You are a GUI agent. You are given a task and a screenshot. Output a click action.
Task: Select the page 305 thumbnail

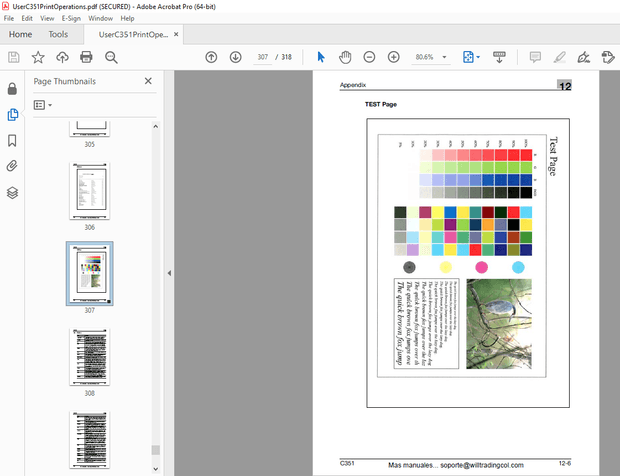tap(90, 129)
